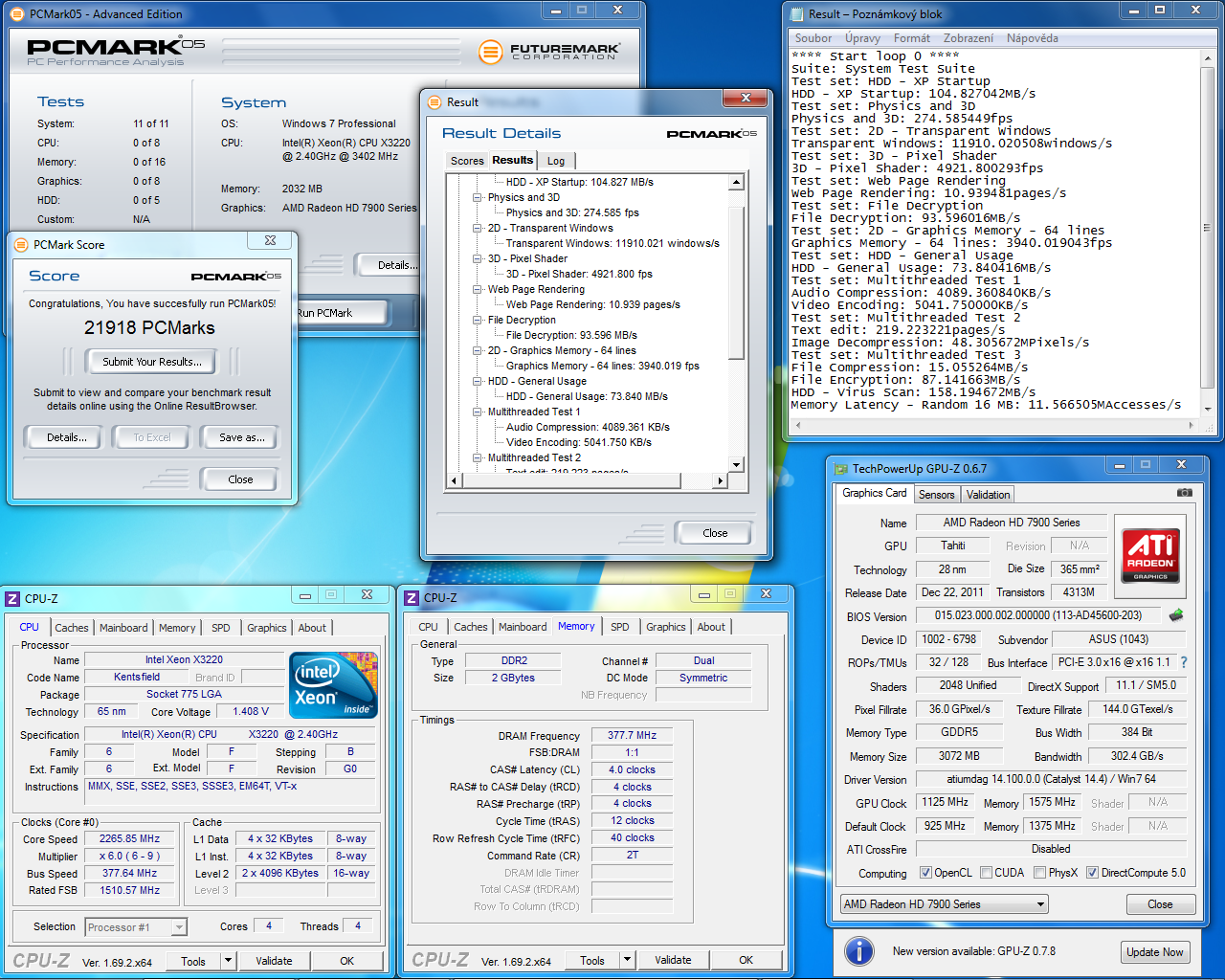Open the AMD Radeon HD 7900 Series dropdown
1225x980 pixels.
pos(945,904)
